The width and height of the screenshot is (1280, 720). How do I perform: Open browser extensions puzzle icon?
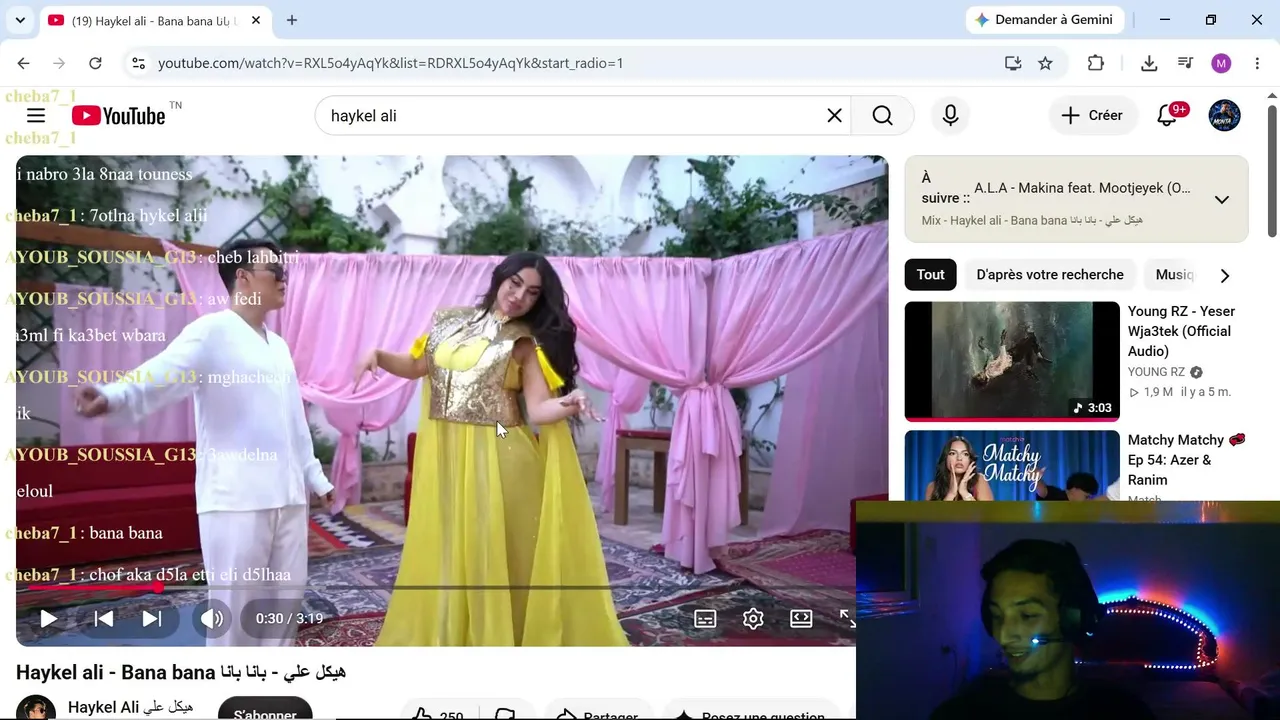coord(1096,63)
